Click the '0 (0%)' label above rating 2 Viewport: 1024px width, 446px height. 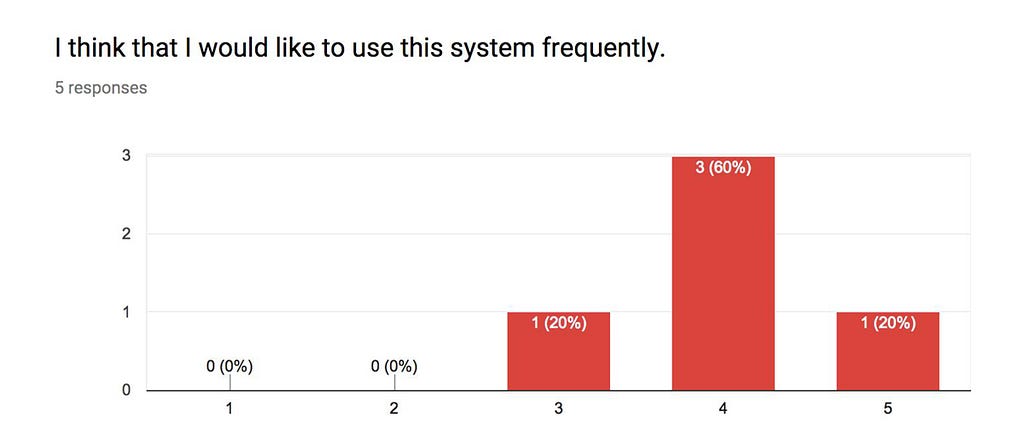(x=394, y=367)
